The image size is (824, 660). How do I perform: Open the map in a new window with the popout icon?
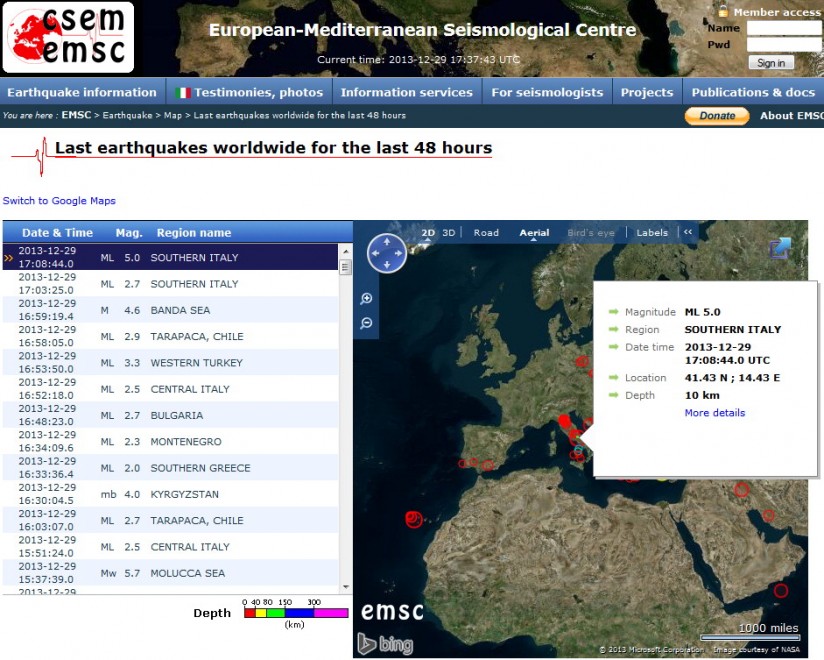pyautogui.click(x=780, y=248)
